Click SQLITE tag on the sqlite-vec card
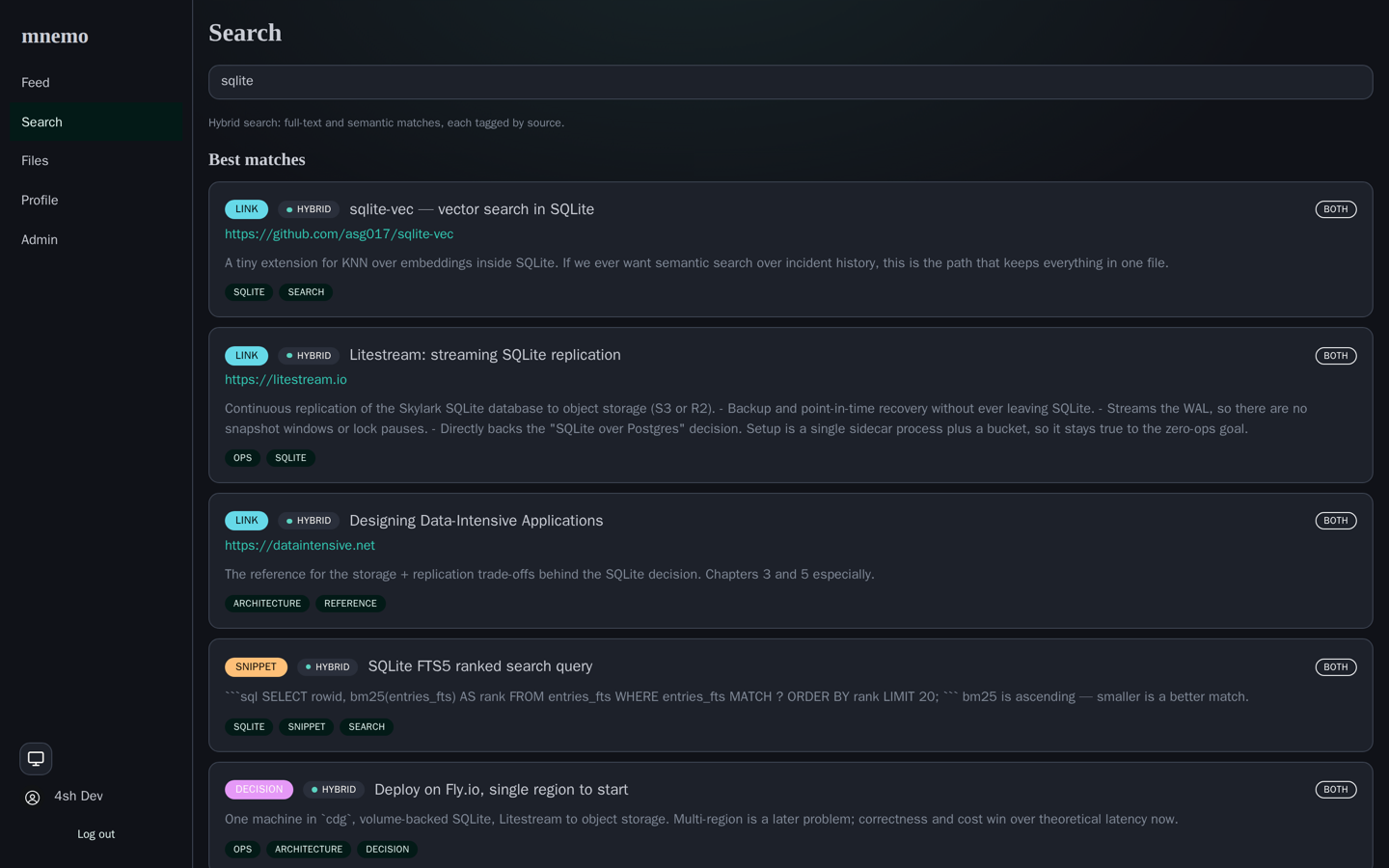Viewport: 1389px width, 868px height. pos(249,292)
